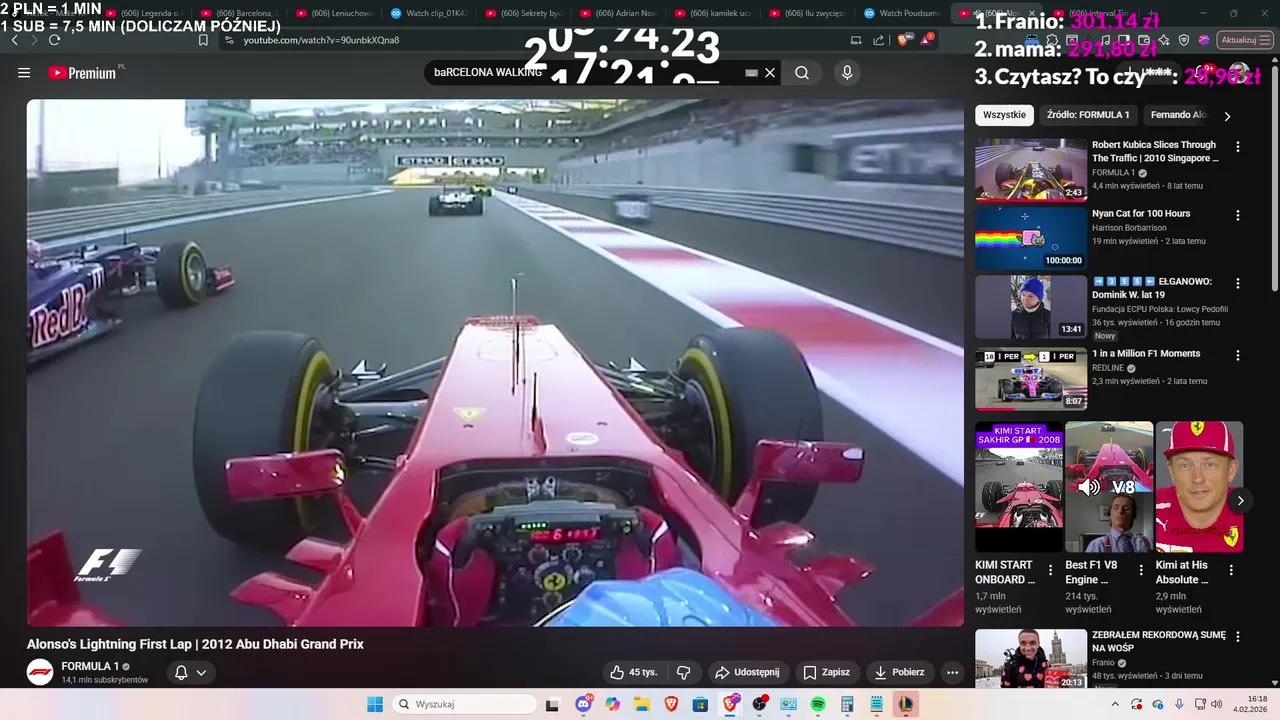
Task: Open options for ELGANOWO video
Action: tap(1238, 284)
